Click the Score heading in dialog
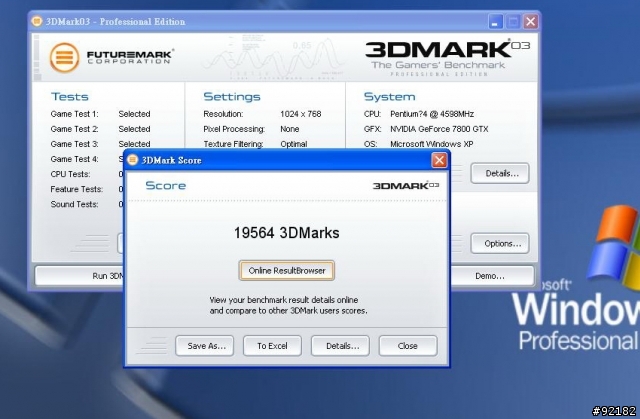Viewport: 640px width, 419px height. [166, 186]
